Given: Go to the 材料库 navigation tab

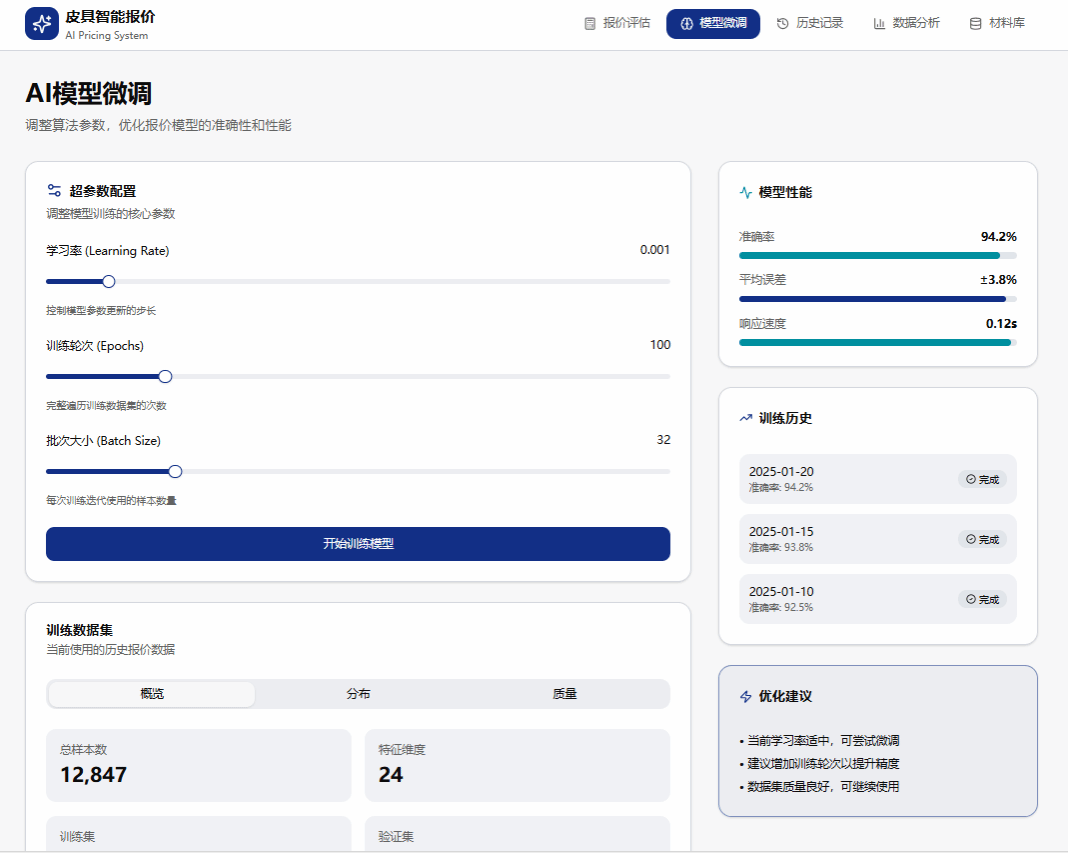Looking at the screenshot, I should click(x=997, y=23).
